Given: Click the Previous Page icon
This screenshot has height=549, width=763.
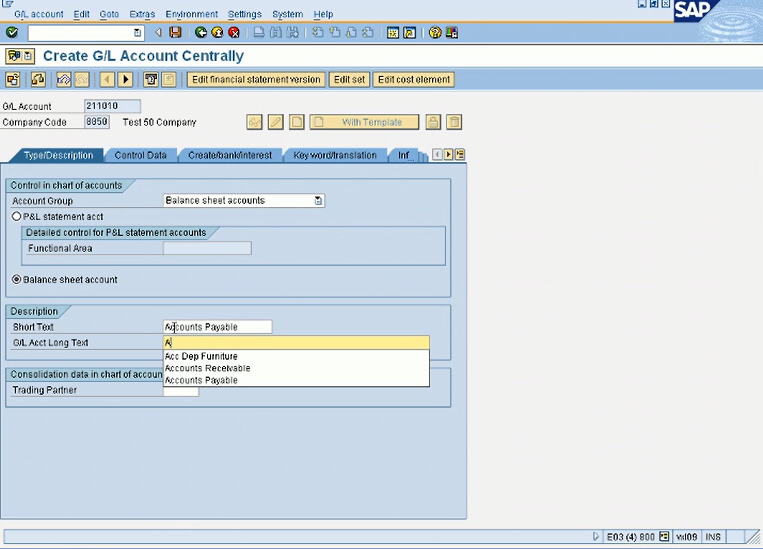Looking at the screenshot, I should tap(335, 33).
